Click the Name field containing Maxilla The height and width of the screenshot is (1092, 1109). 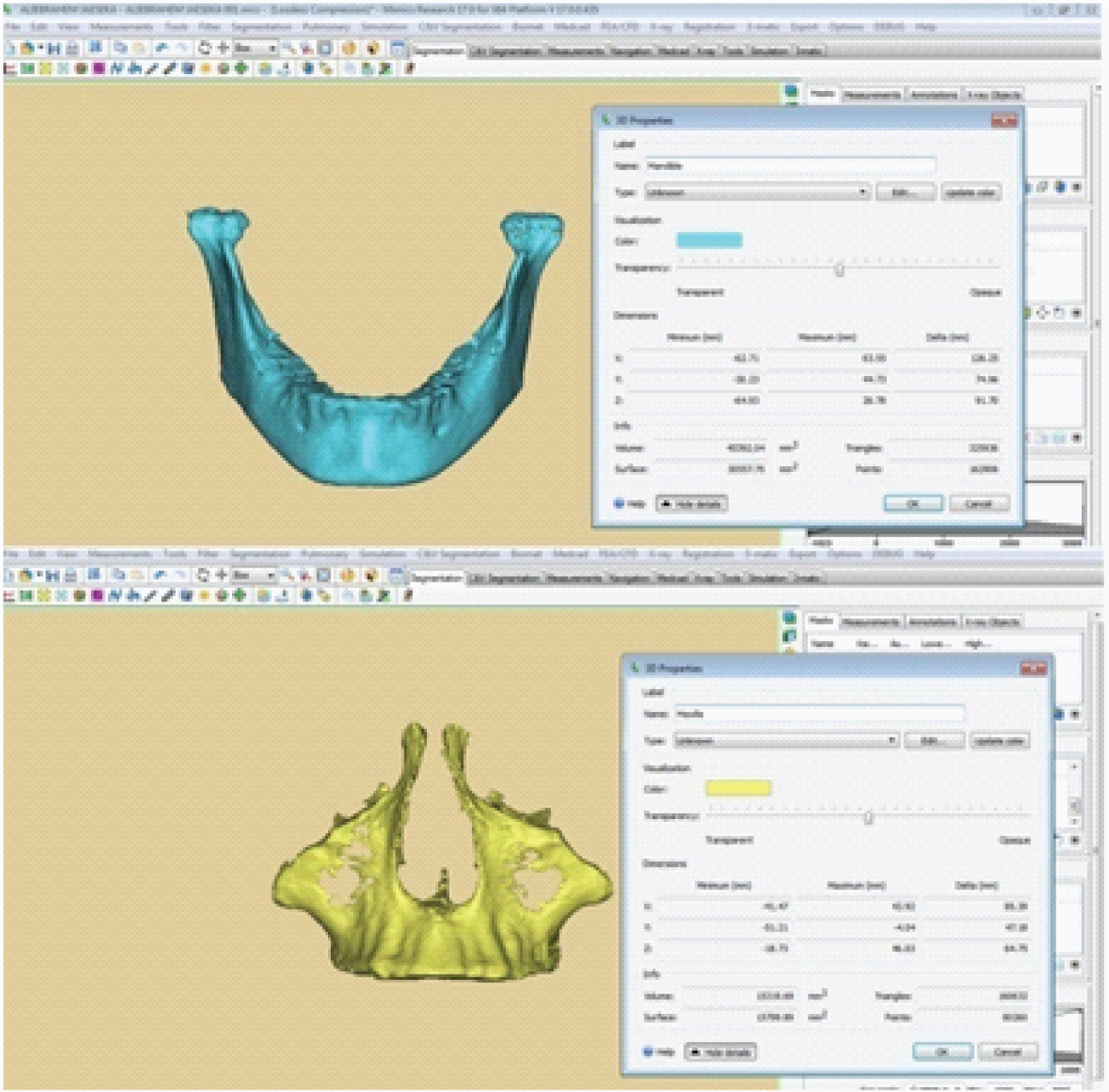[x=817, y=714]
